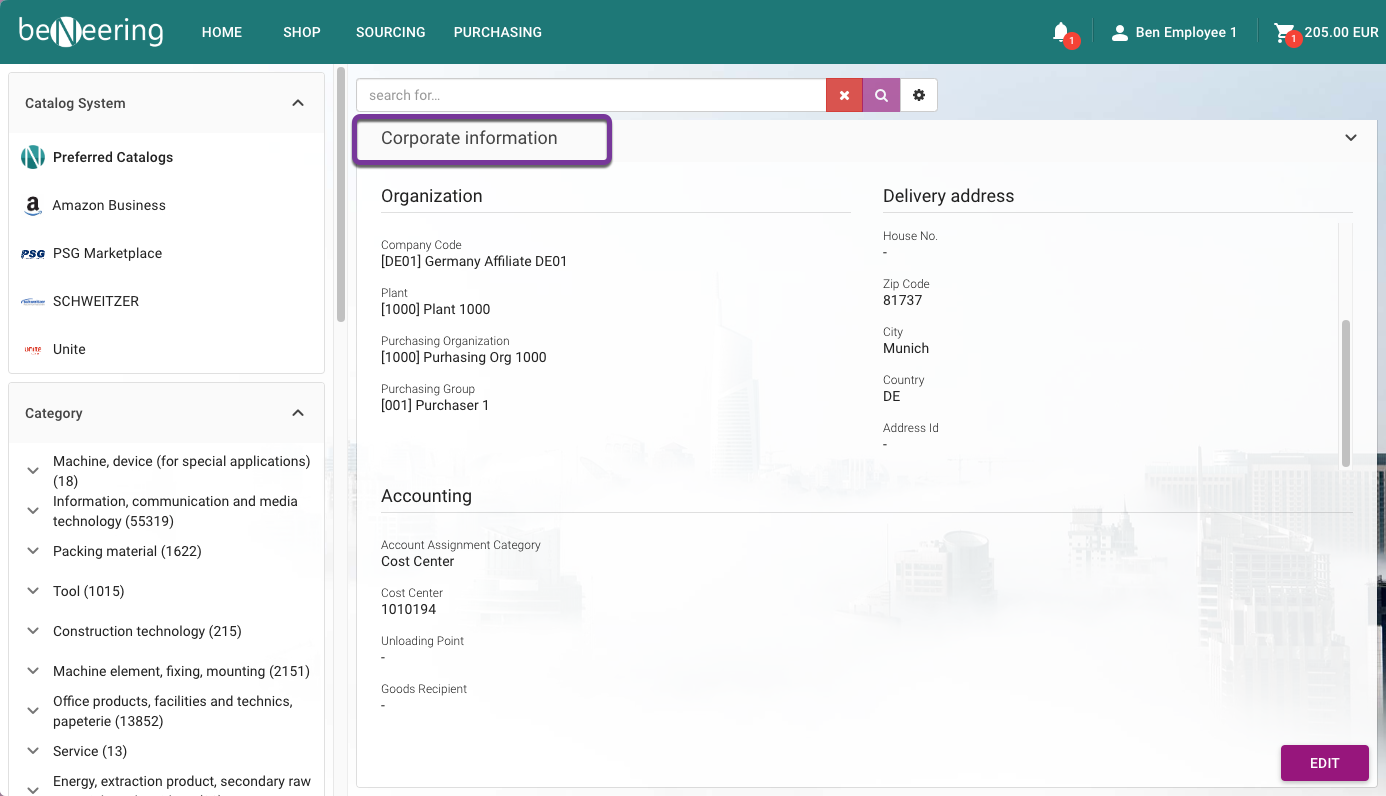Open the notifications bell icon

coord(1061,32)
